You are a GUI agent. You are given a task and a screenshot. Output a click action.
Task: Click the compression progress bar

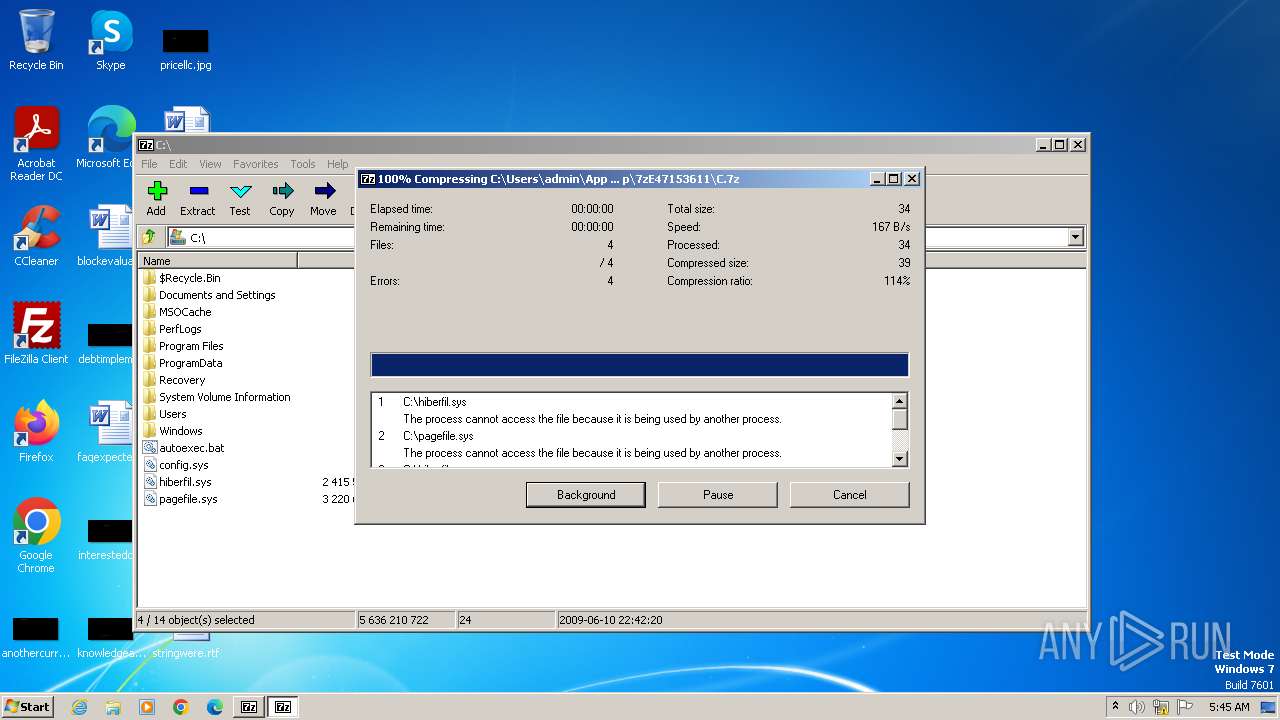639,364
